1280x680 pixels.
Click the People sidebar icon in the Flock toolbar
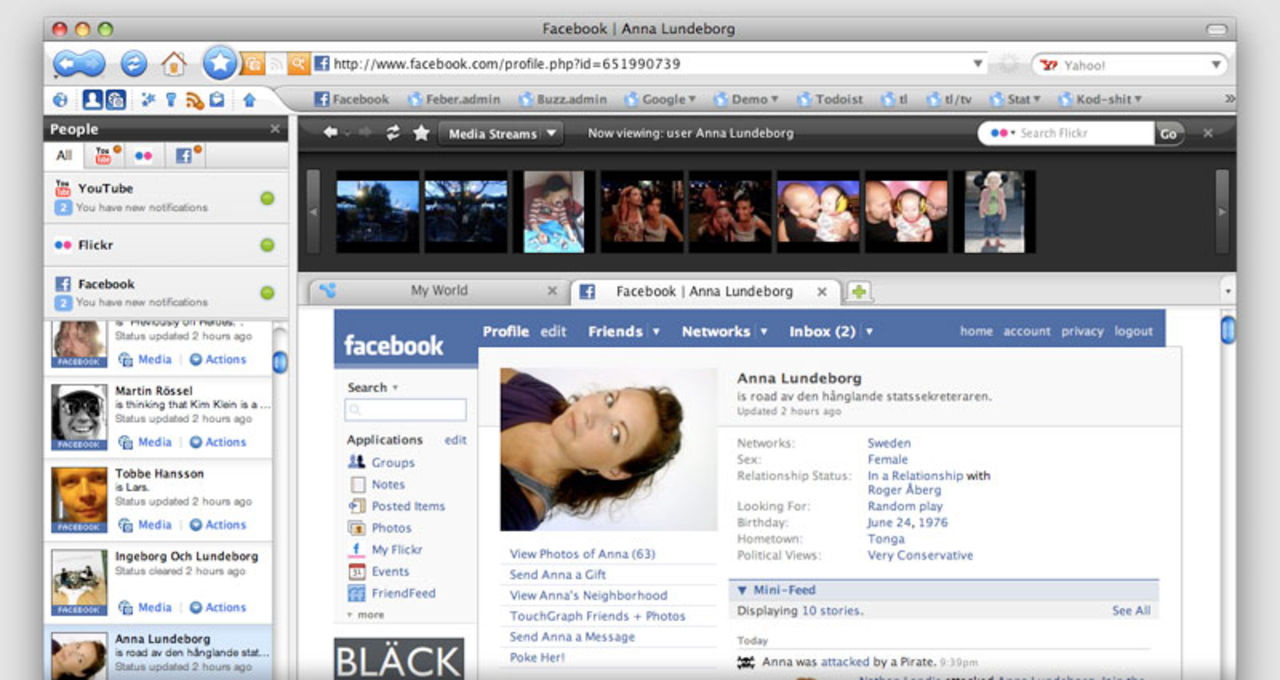tap(92, 100)
